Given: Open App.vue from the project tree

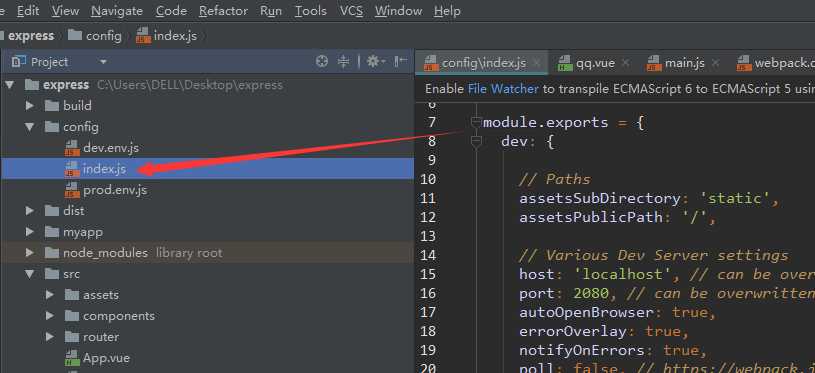Looking at the screenshot, I should pos(106,358).
